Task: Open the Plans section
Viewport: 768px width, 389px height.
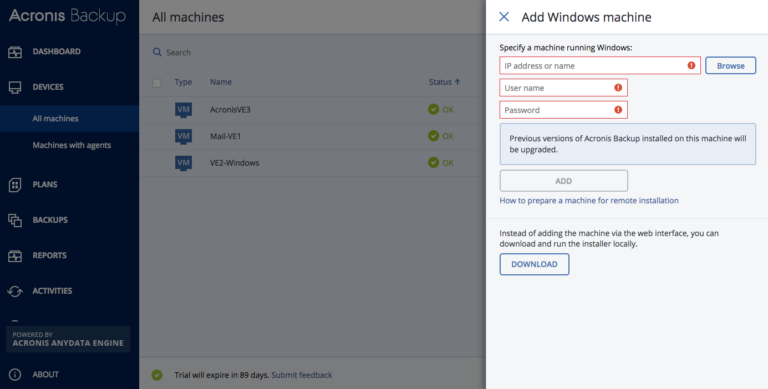Action: [x=45, y=184]
